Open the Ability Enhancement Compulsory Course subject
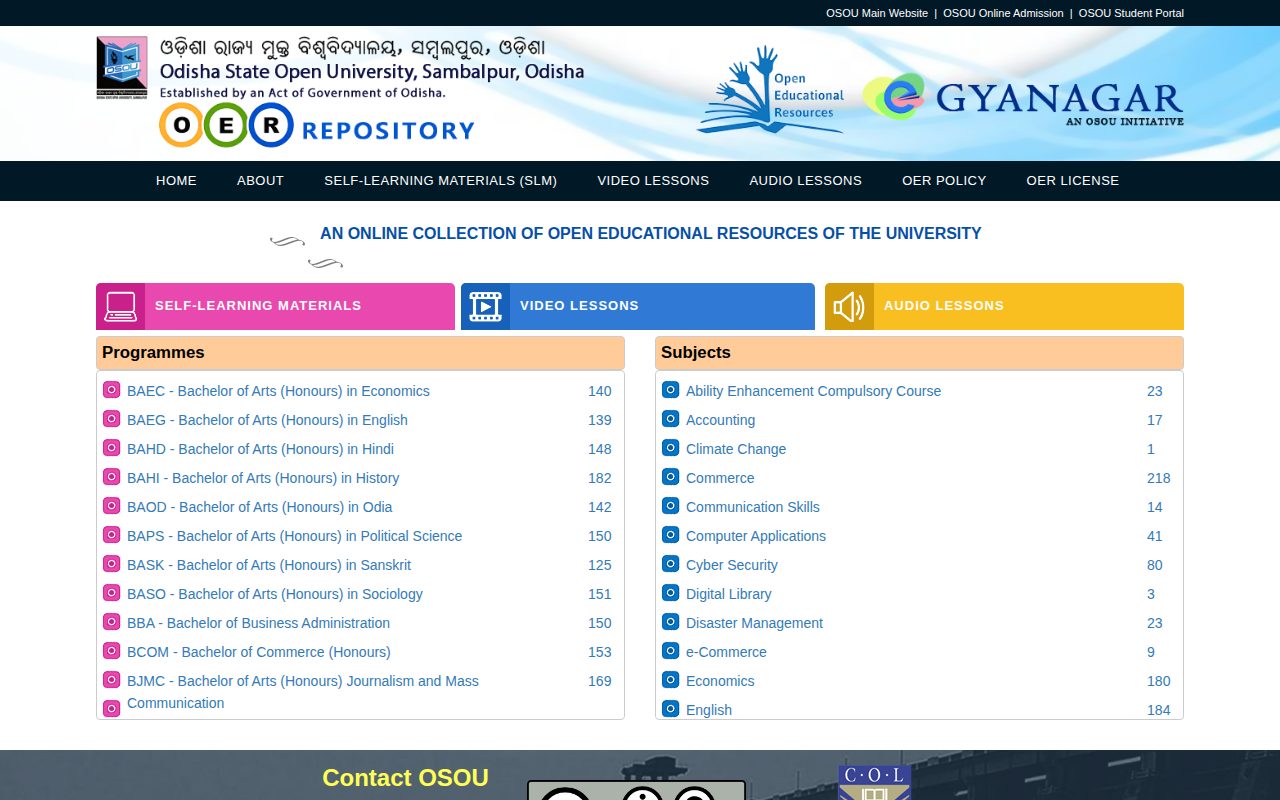Viewport: 1280px width, 800px height. coord(813,391)
